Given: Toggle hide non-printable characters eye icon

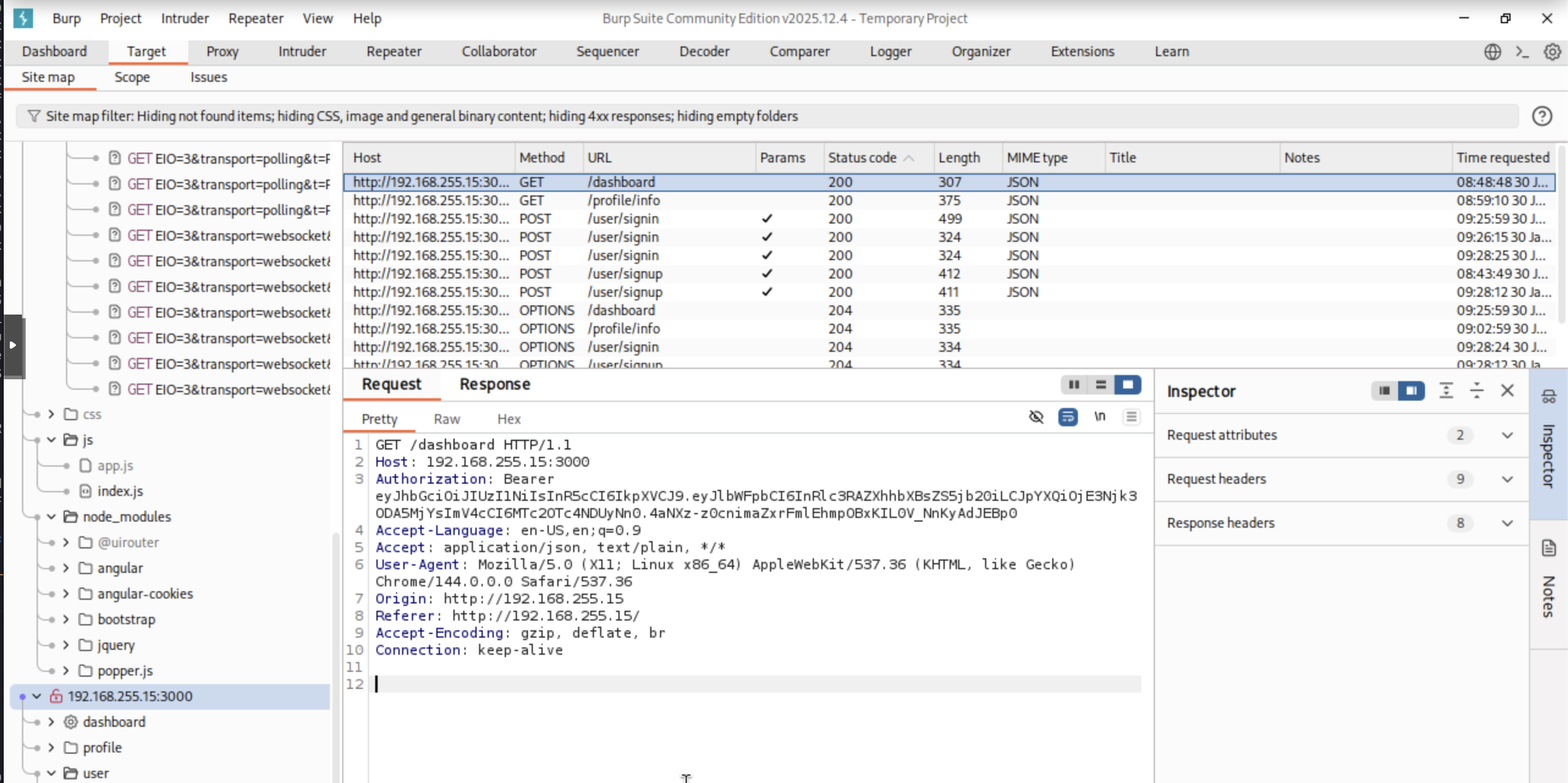Looking at the screenshot, I should click(x=1036, y=417).
